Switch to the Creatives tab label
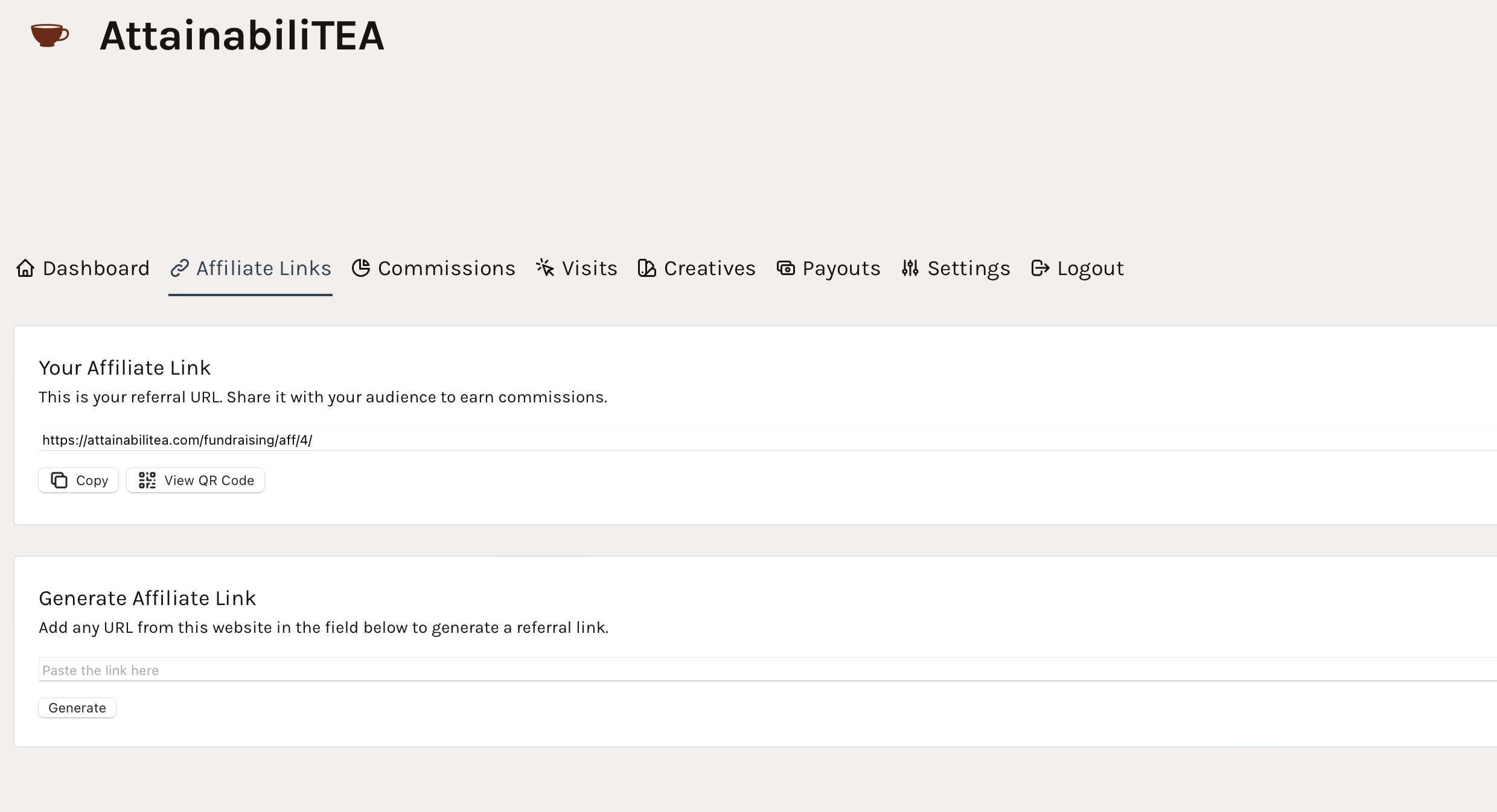 click(710, 268)
